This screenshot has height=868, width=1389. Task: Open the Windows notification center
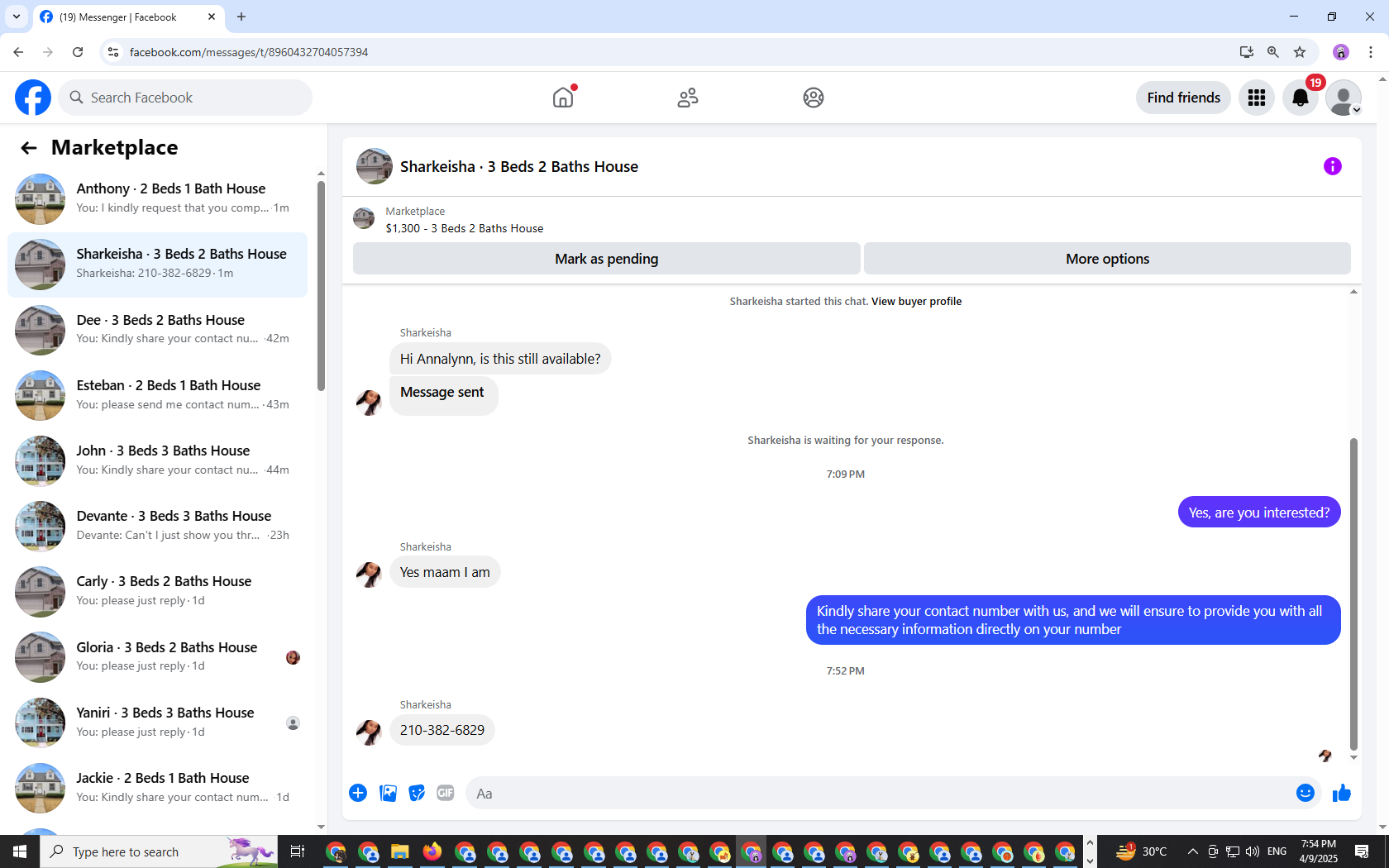(1362, 851)
